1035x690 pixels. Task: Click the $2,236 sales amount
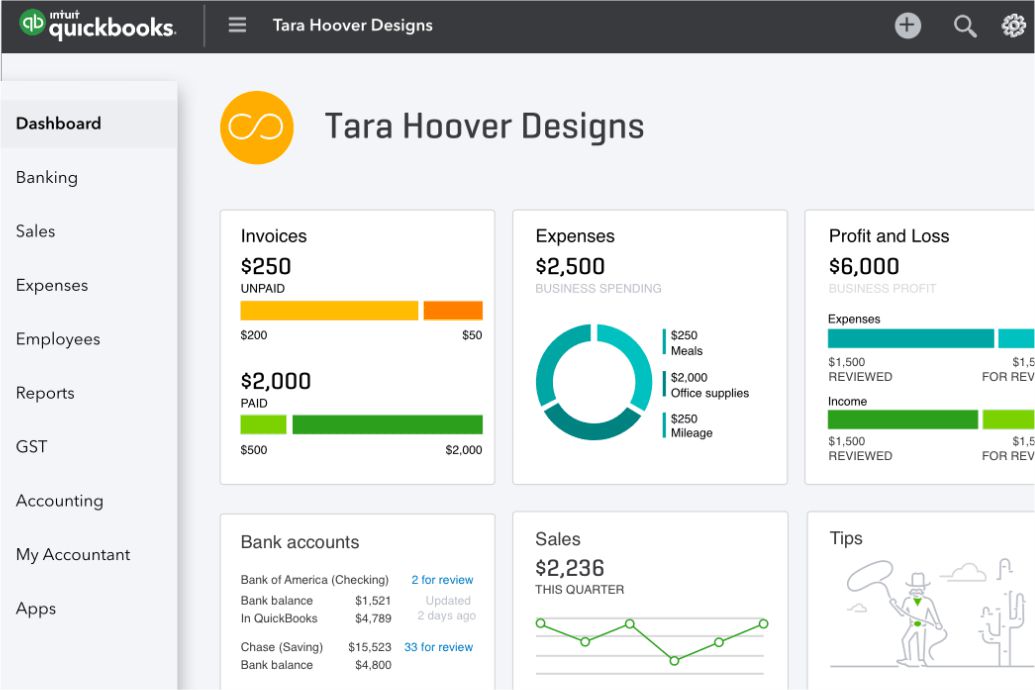tap(570, 568)
